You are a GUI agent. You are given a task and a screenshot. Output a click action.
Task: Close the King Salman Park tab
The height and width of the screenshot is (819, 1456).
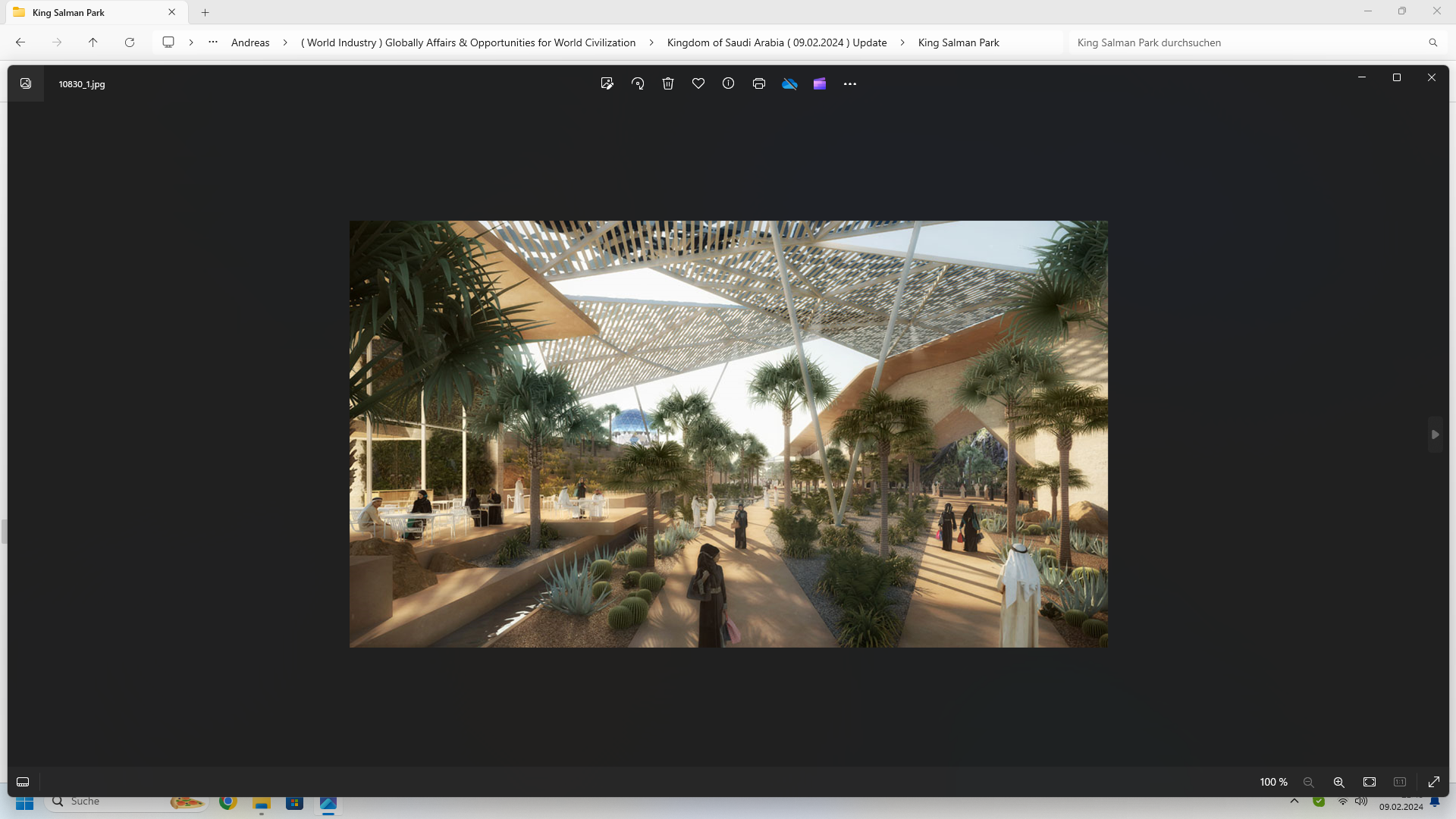click(172, 12)
